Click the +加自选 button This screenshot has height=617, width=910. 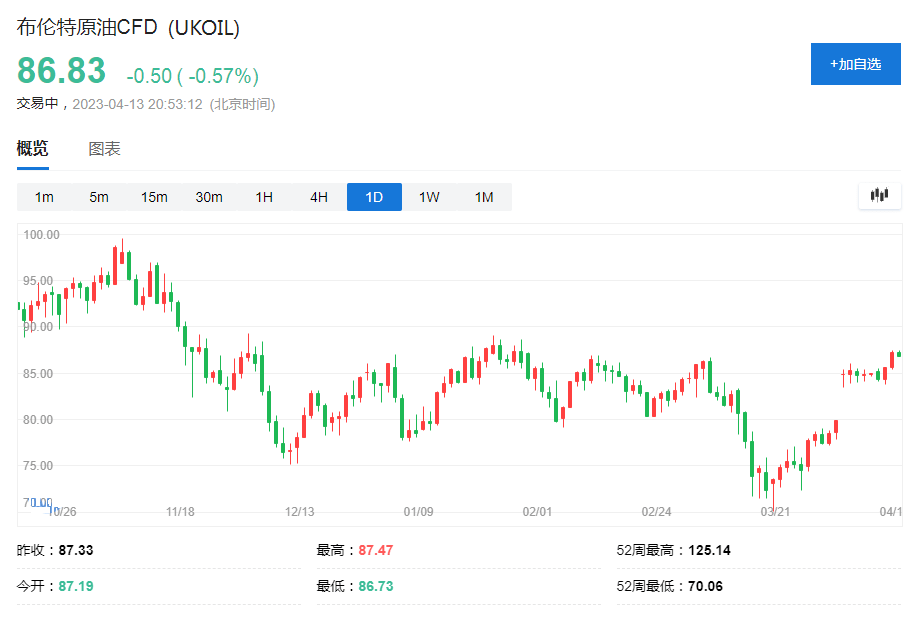[855, 64]
